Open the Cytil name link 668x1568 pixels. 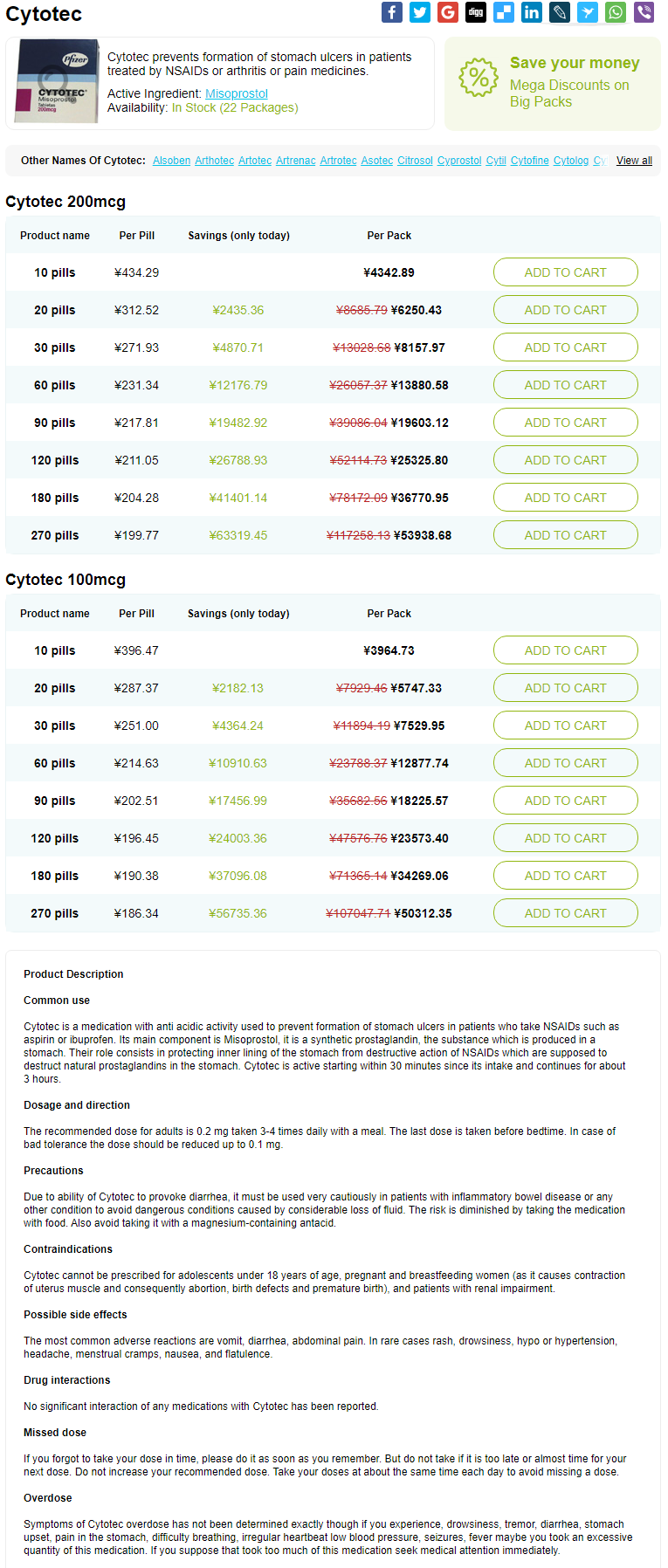(496, 161)
